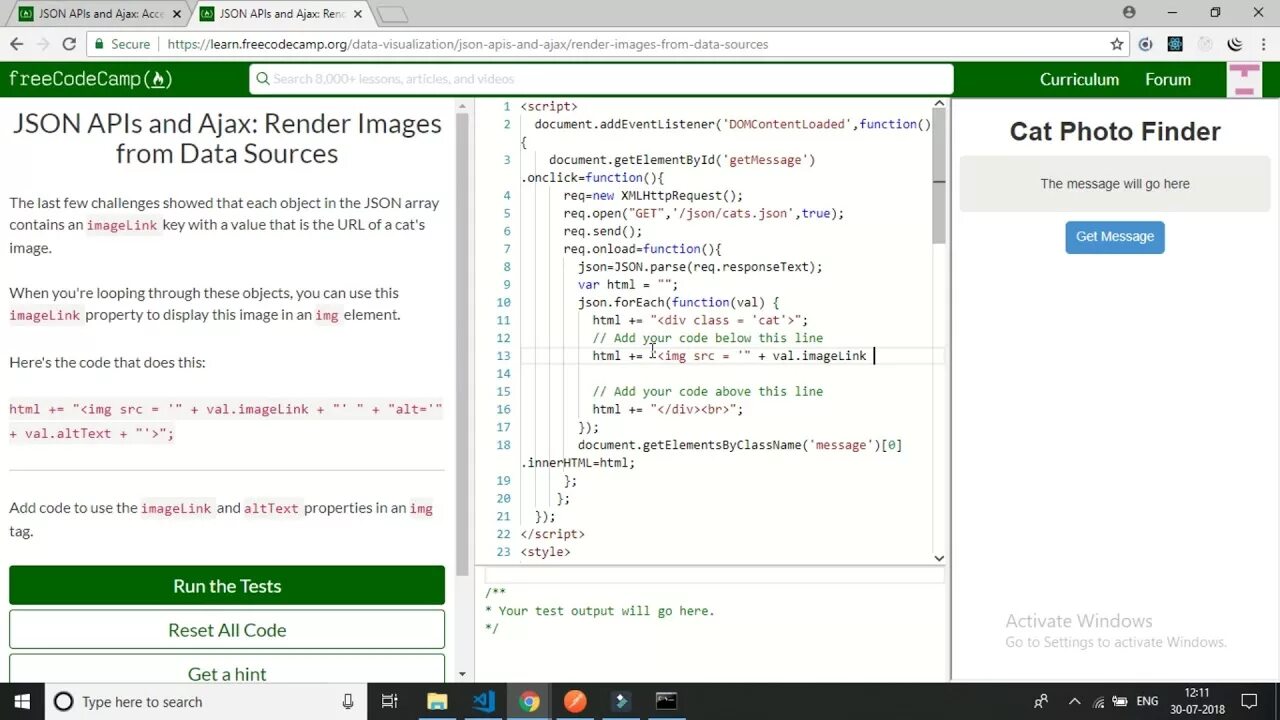Image resolution: width=1280 pixels, height=720 pixels.
Task: Open the Forum link
Action: [1168, 79]
